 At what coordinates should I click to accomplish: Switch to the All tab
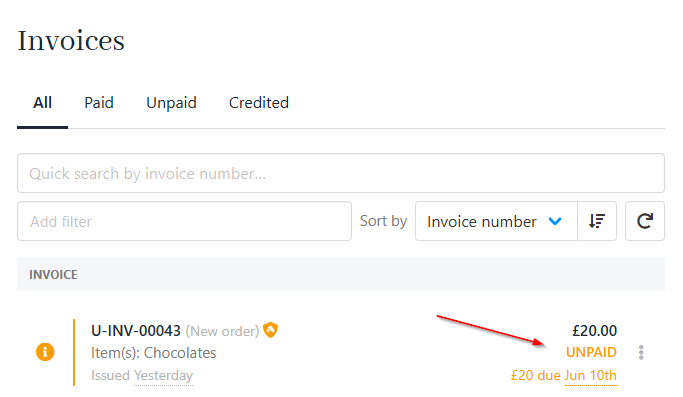pos(42,103)
